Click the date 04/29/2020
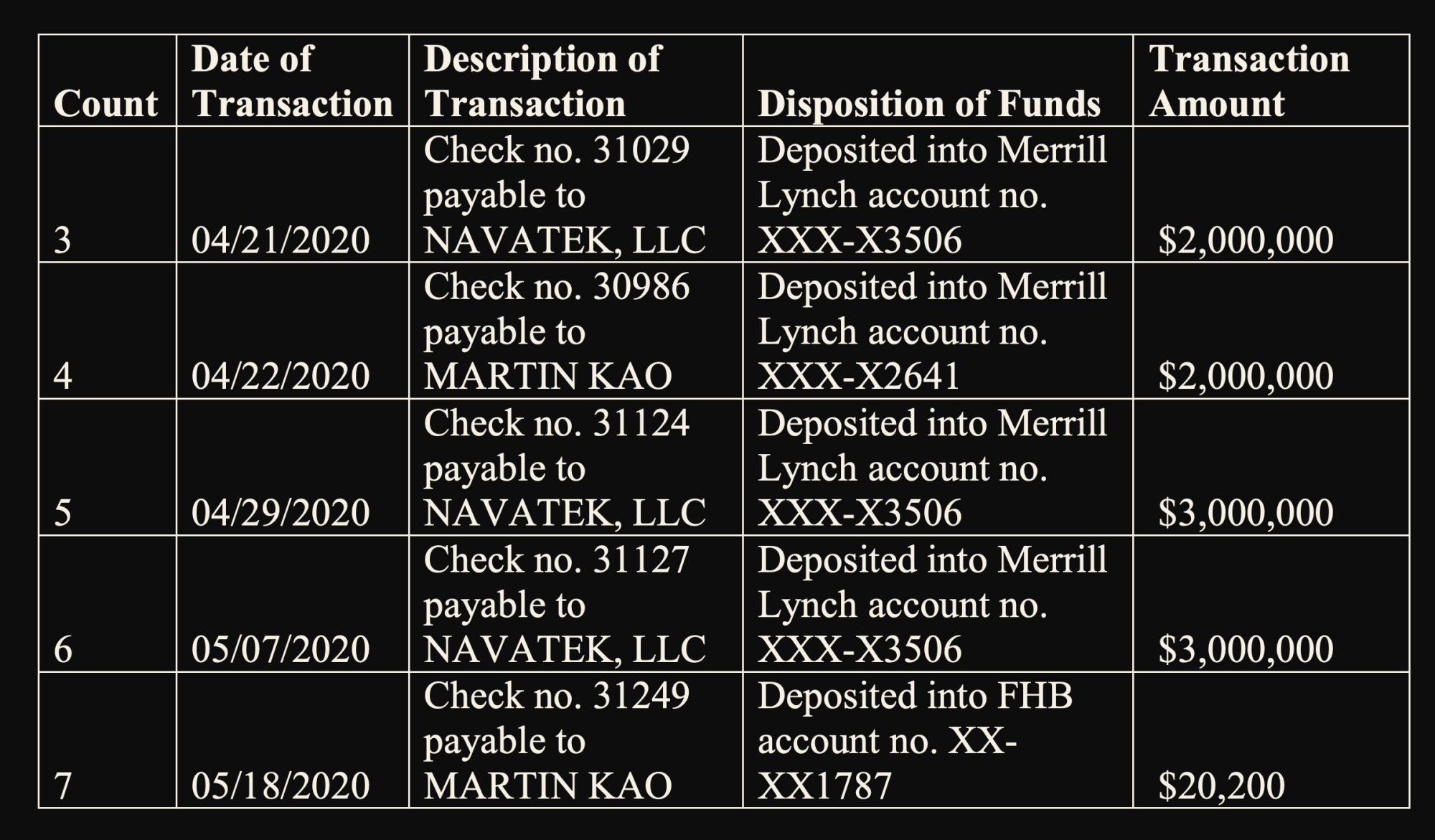Screen dimensions: 1435x840 click(281, 513)
